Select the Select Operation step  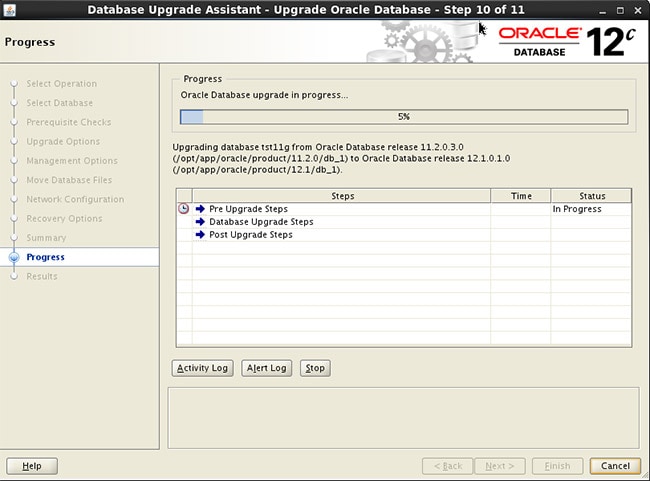click(x=62, y=84)
